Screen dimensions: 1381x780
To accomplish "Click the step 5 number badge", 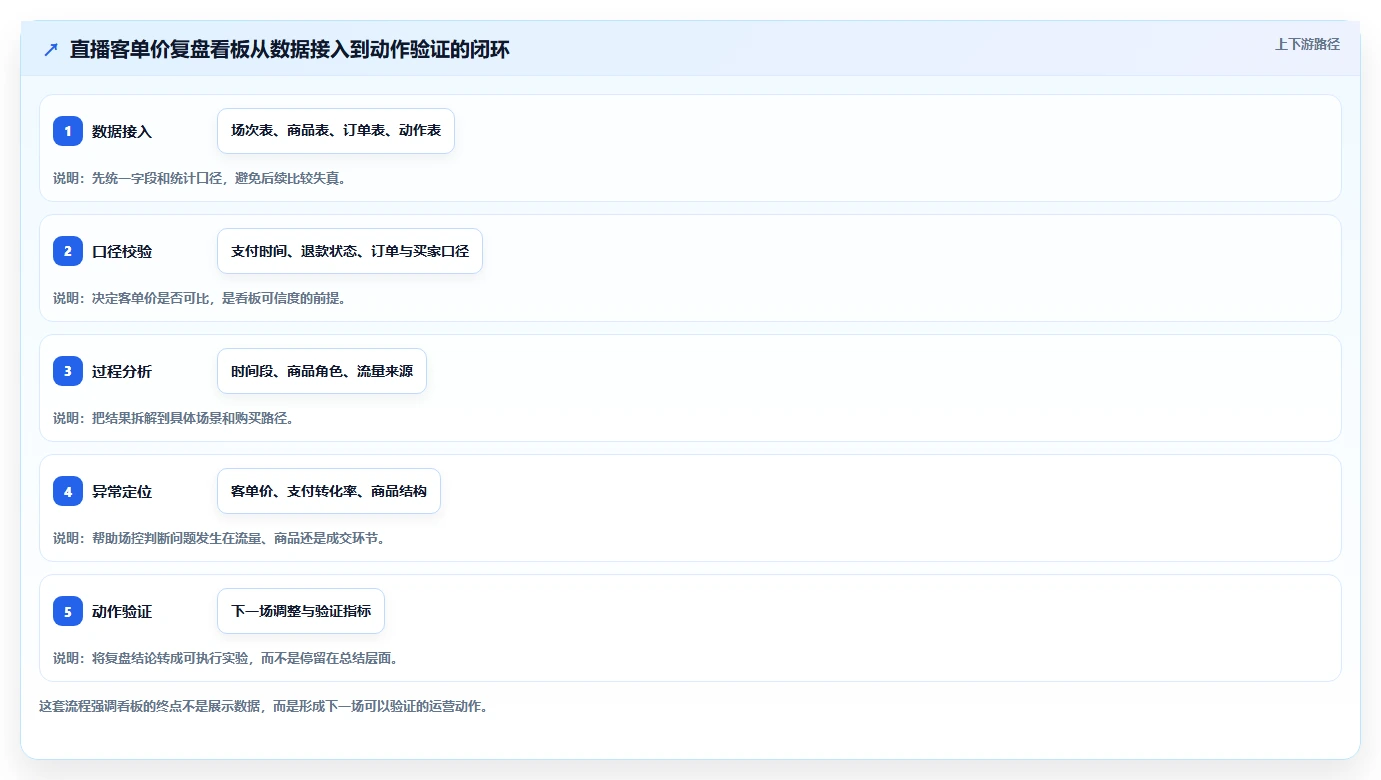I will click(x=68, y=611).
